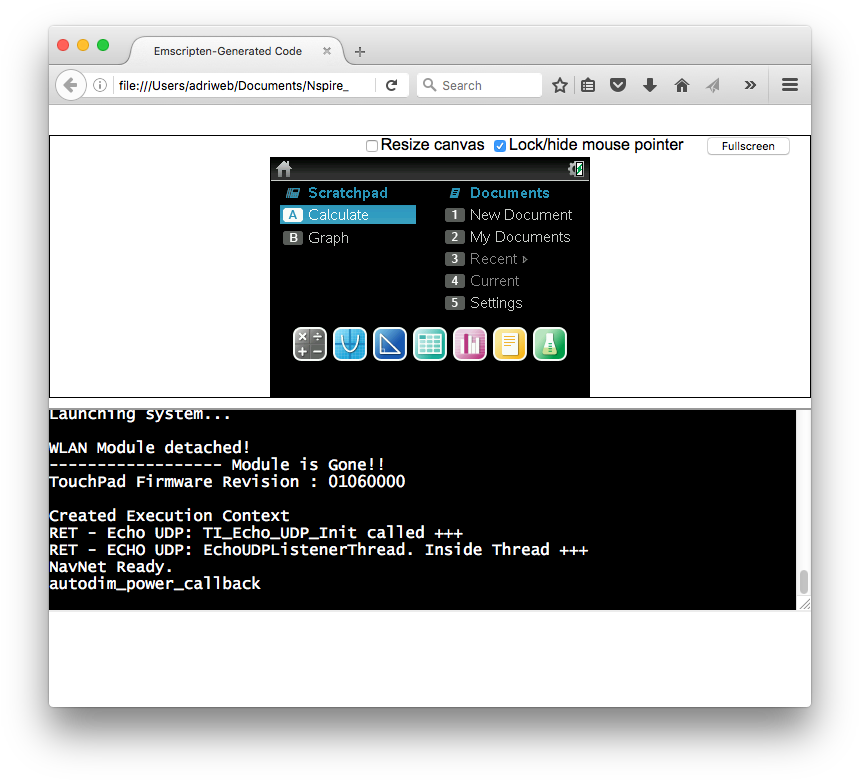Select Current document entry
Viewport: 859px width, 780px height.
482,281
